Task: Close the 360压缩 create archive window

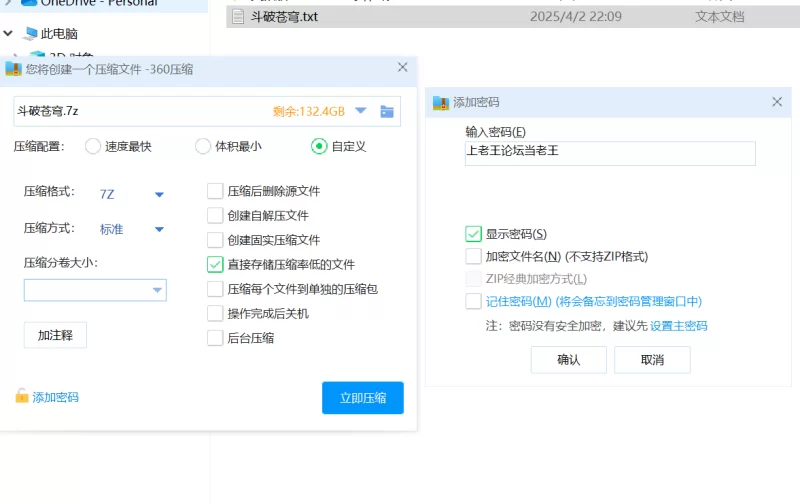Action: (403, 68)
